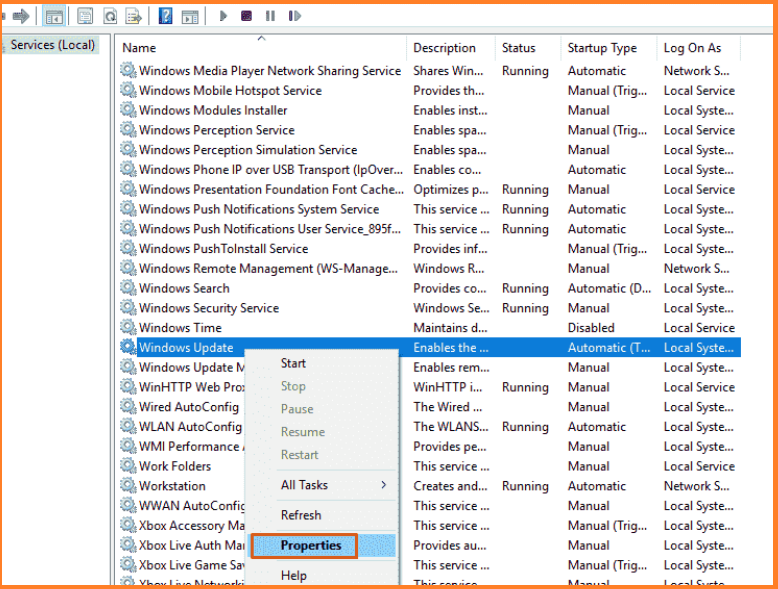Image resolution: width=778 pixels, height=589 pixels.
Task: Click Disabled startup type for Windows Time
Action: click(591, 328)
